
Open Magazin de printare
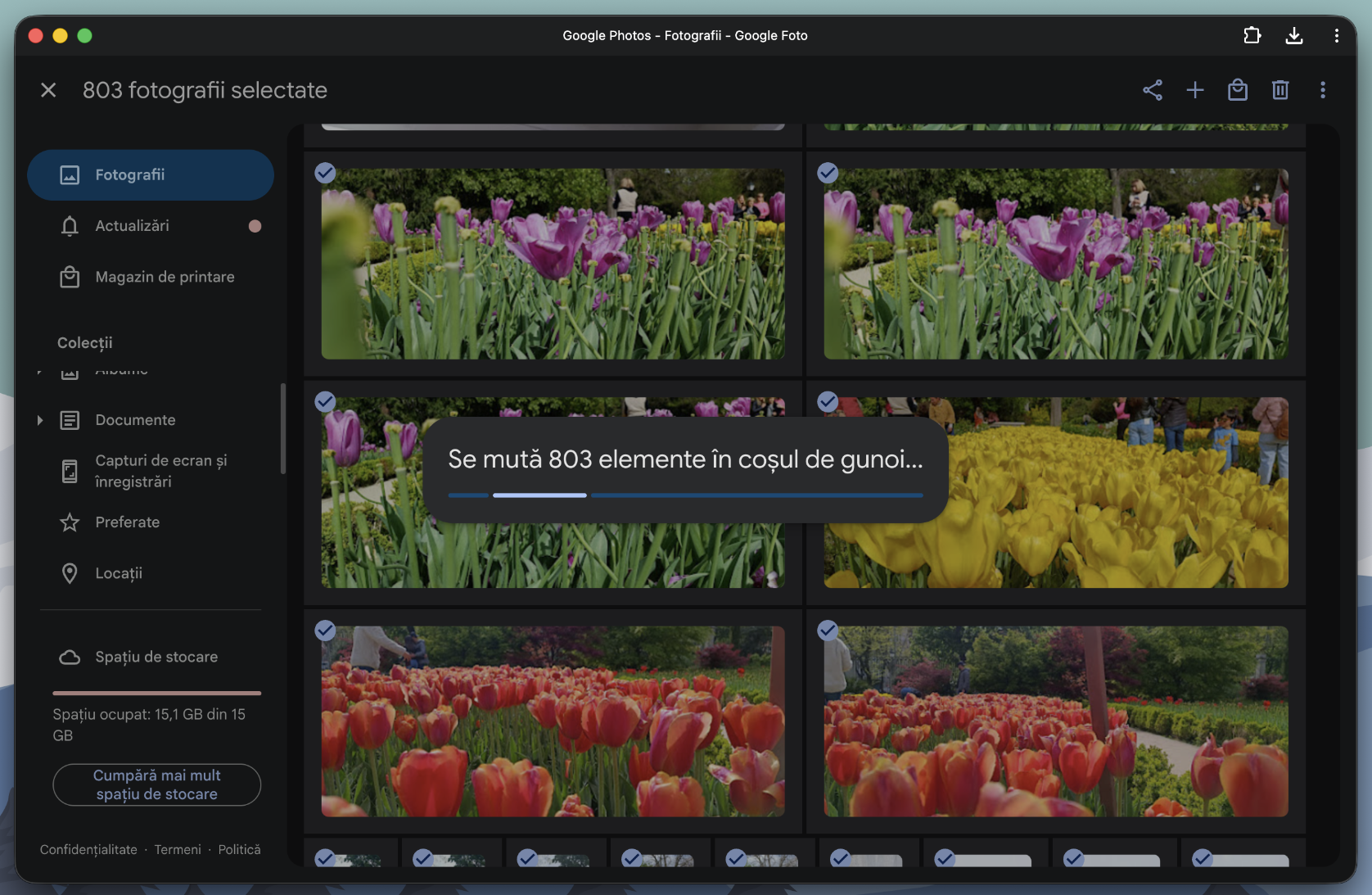coord(165,277)
